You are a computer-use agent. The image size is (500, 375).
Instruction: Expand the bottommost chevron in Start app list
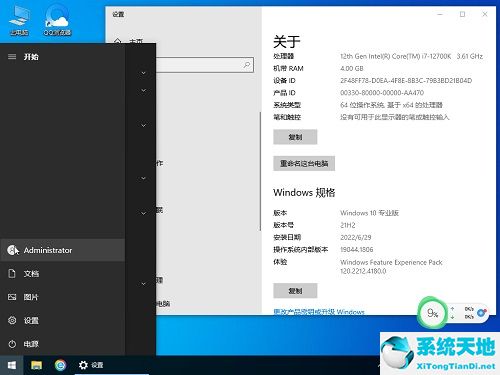click(143, 284)
